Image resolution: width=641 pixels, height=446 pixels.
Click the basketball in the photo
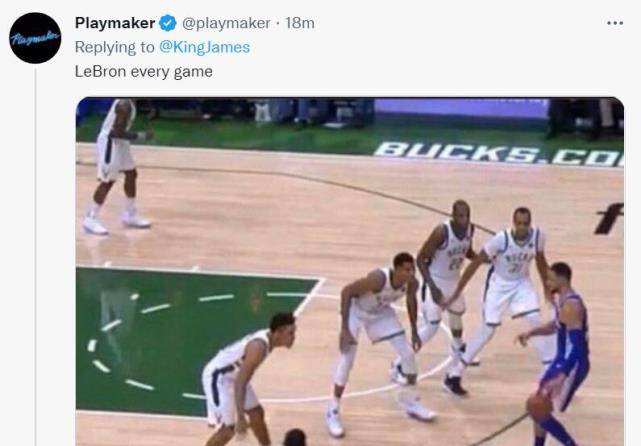click(539, 406)
